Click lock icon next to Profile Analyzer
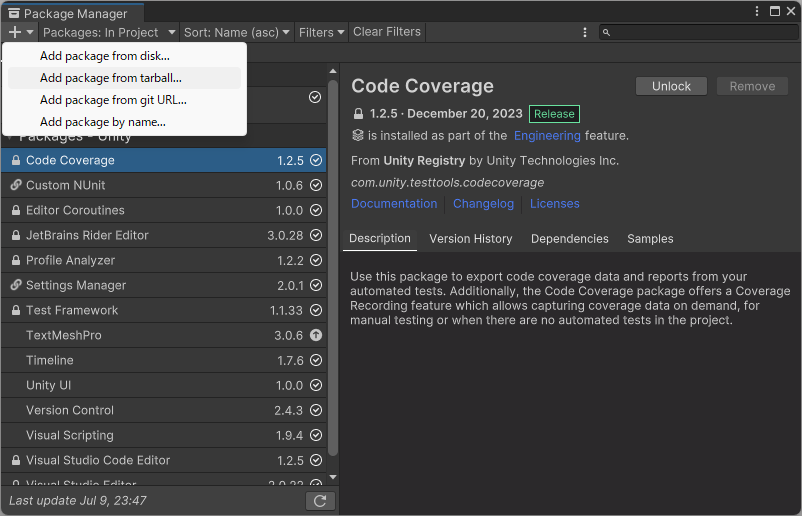The height and width of the screenshot is (516, 802). tap(16, 260)
